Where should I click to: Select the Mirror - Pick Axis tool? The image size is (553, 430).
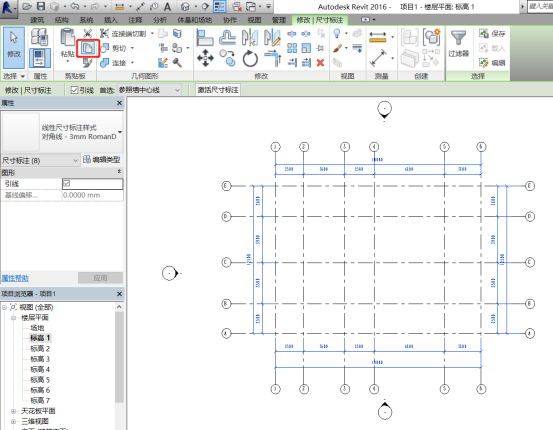250,38
